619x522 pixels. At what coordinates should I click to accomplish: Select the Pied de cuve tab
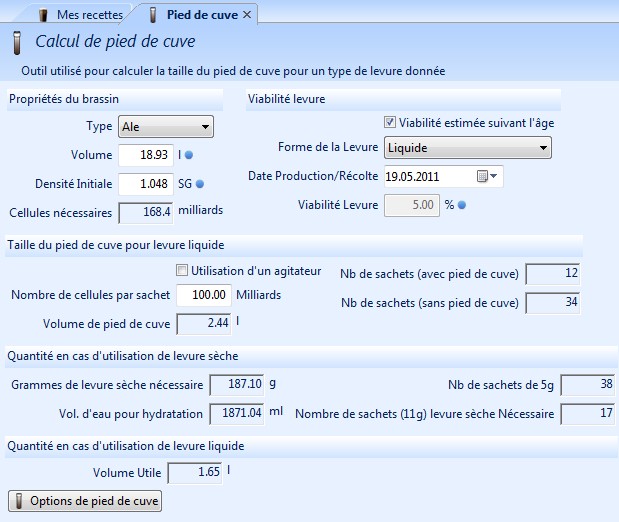pyautogui.click(x=200, y=15)
